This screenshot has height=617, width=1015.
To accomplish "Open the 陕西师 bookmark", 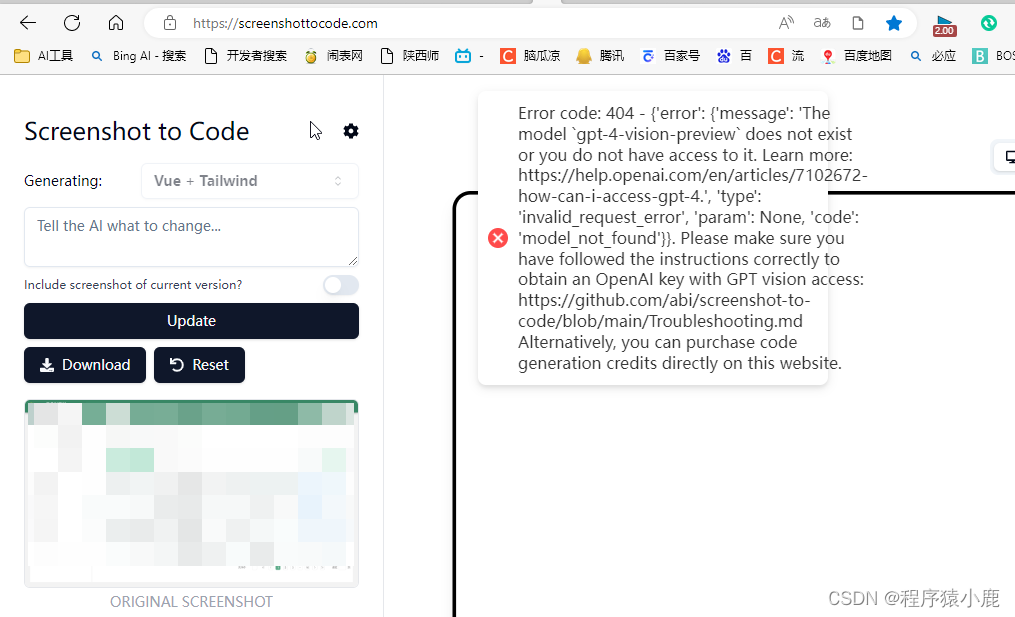I will [409, 56].
